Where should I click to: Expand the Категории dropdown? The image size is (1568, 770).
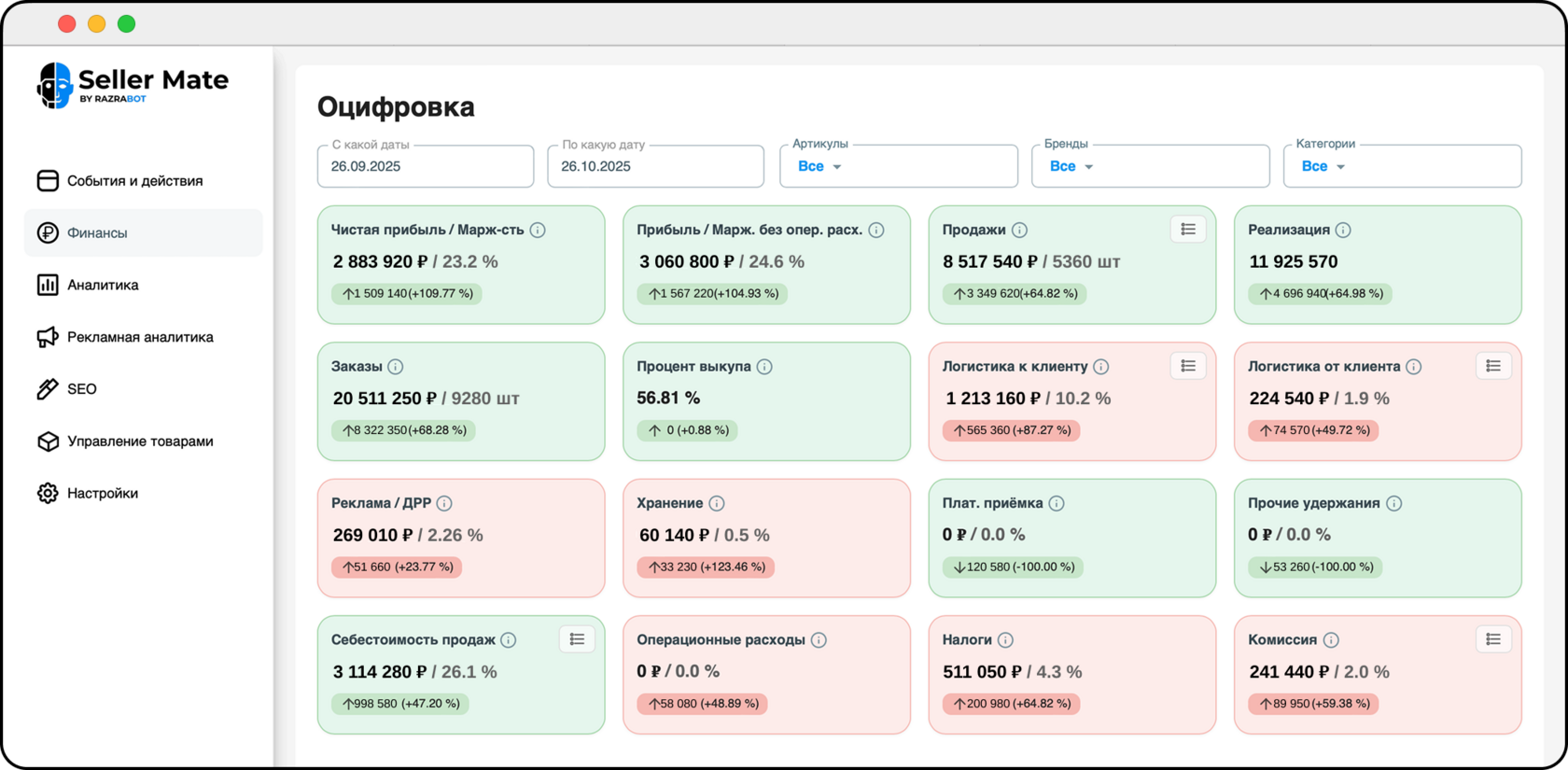point(1402,166)
